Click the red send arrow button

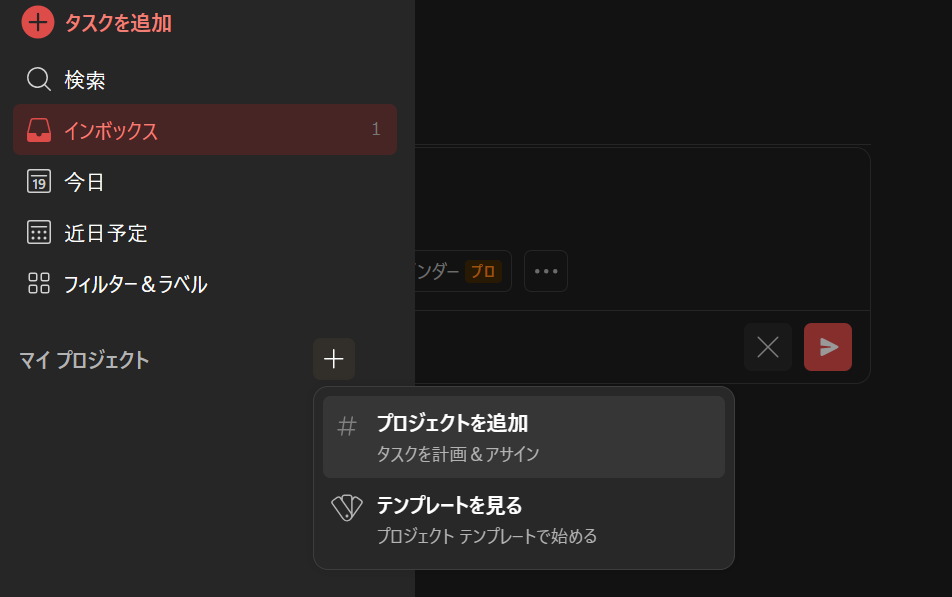(x=828, y=347)
